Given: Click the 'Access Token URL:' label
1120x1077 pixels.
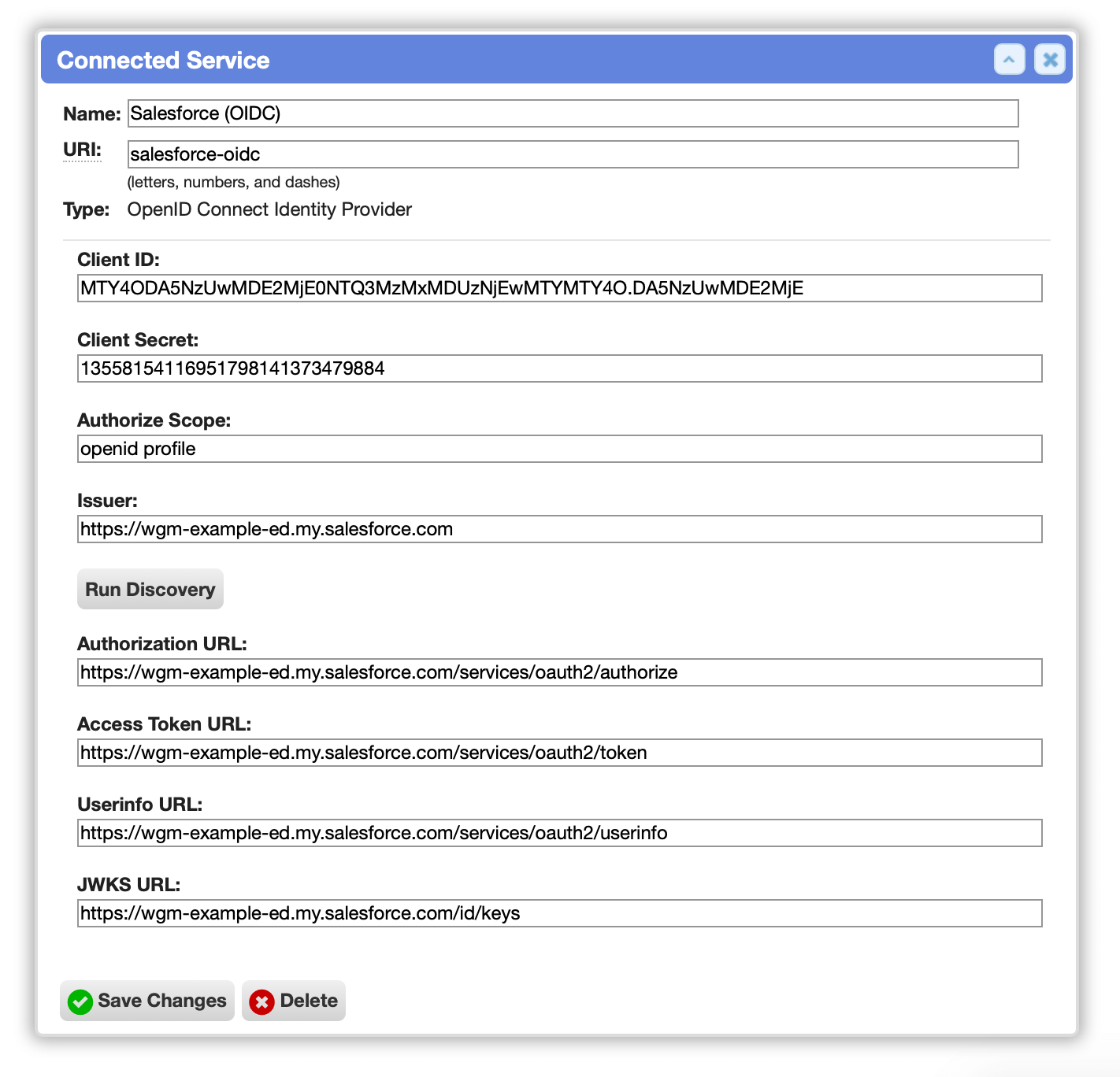Looking at the screenshot, I should click(165, 724).
